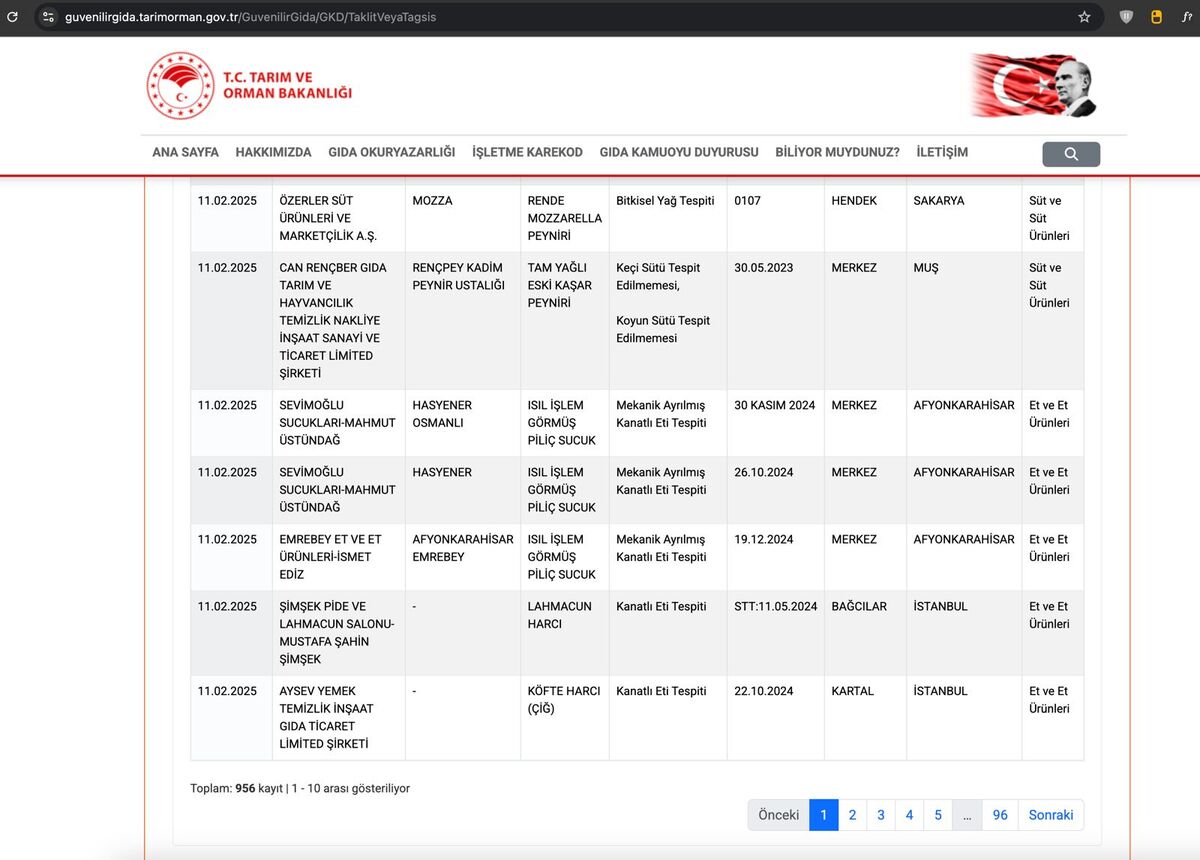This screenshot has width=1200, height=860.
Task: Select RENDE MOZZARELLA PEYNİRİ product cell
Action: point(565,219)
